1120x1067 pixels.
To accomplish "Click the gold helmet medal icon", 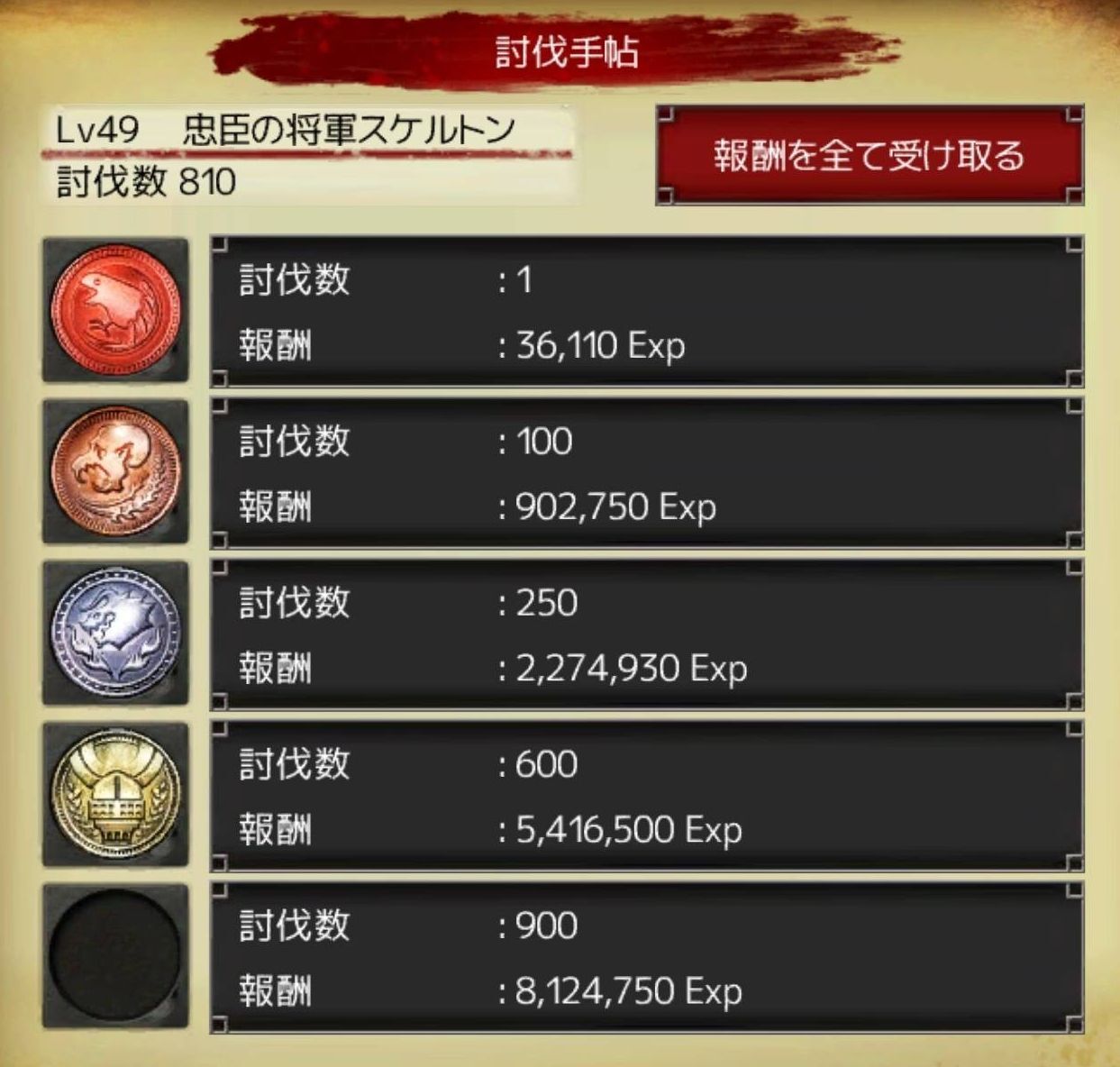I will click(115, 794).
